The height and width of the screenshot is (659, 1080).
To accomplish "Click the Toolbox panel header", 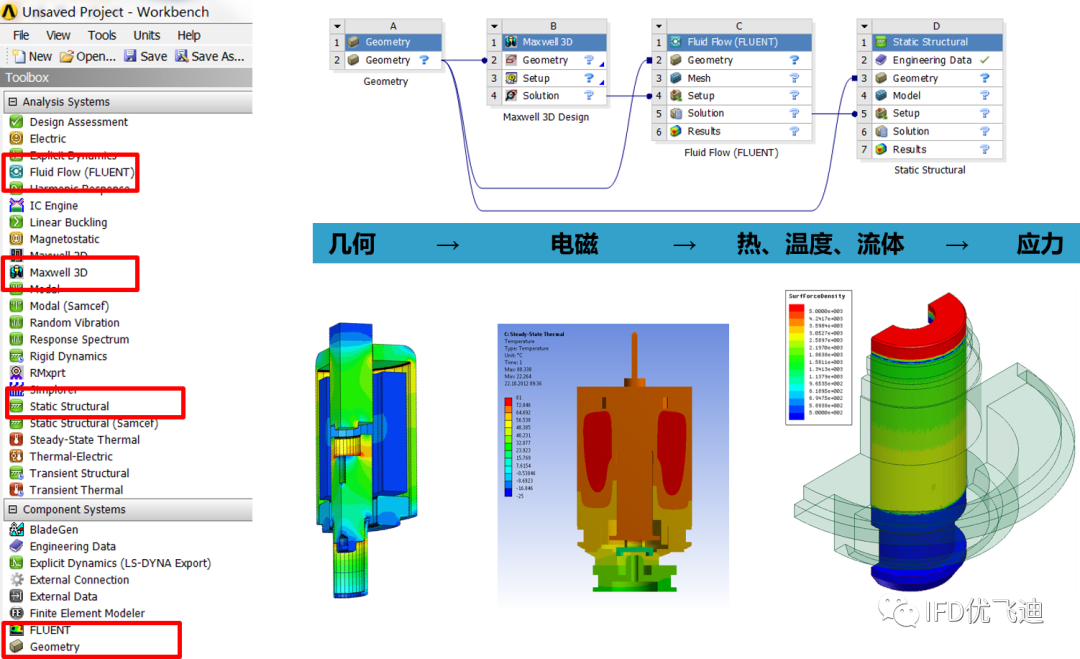I will pyautogui.click(x=126, y=78).
